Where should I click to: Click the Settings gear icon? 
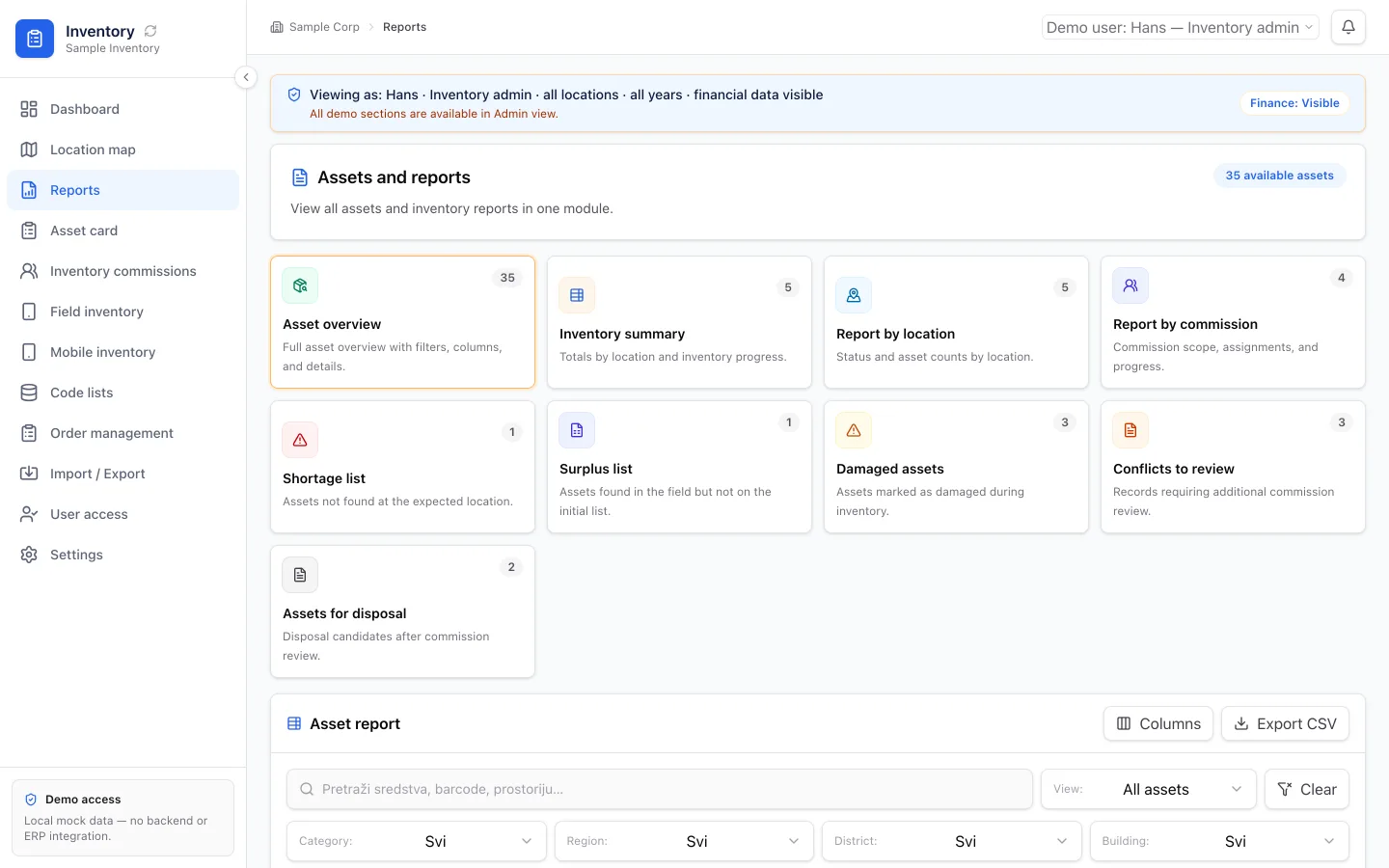point(29,555)
